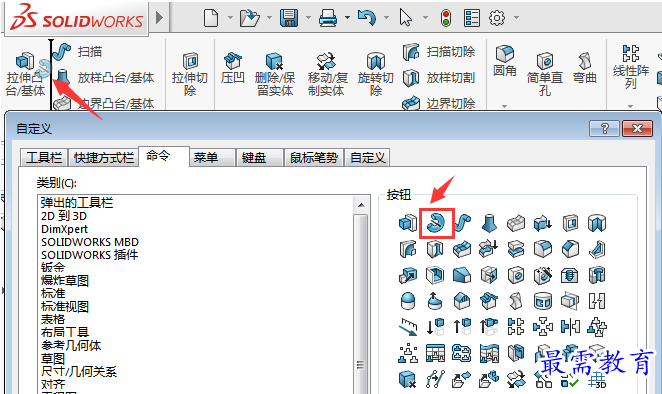Viewport: 662px width, 394px height.
Task: Click the Undo arrow icon
Action: coord(366,18)
